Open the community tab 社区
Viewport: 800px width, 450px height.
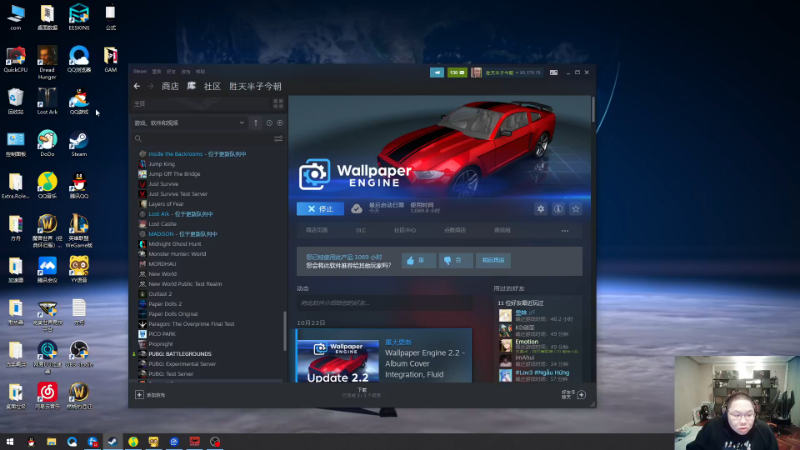click(212, 86)
